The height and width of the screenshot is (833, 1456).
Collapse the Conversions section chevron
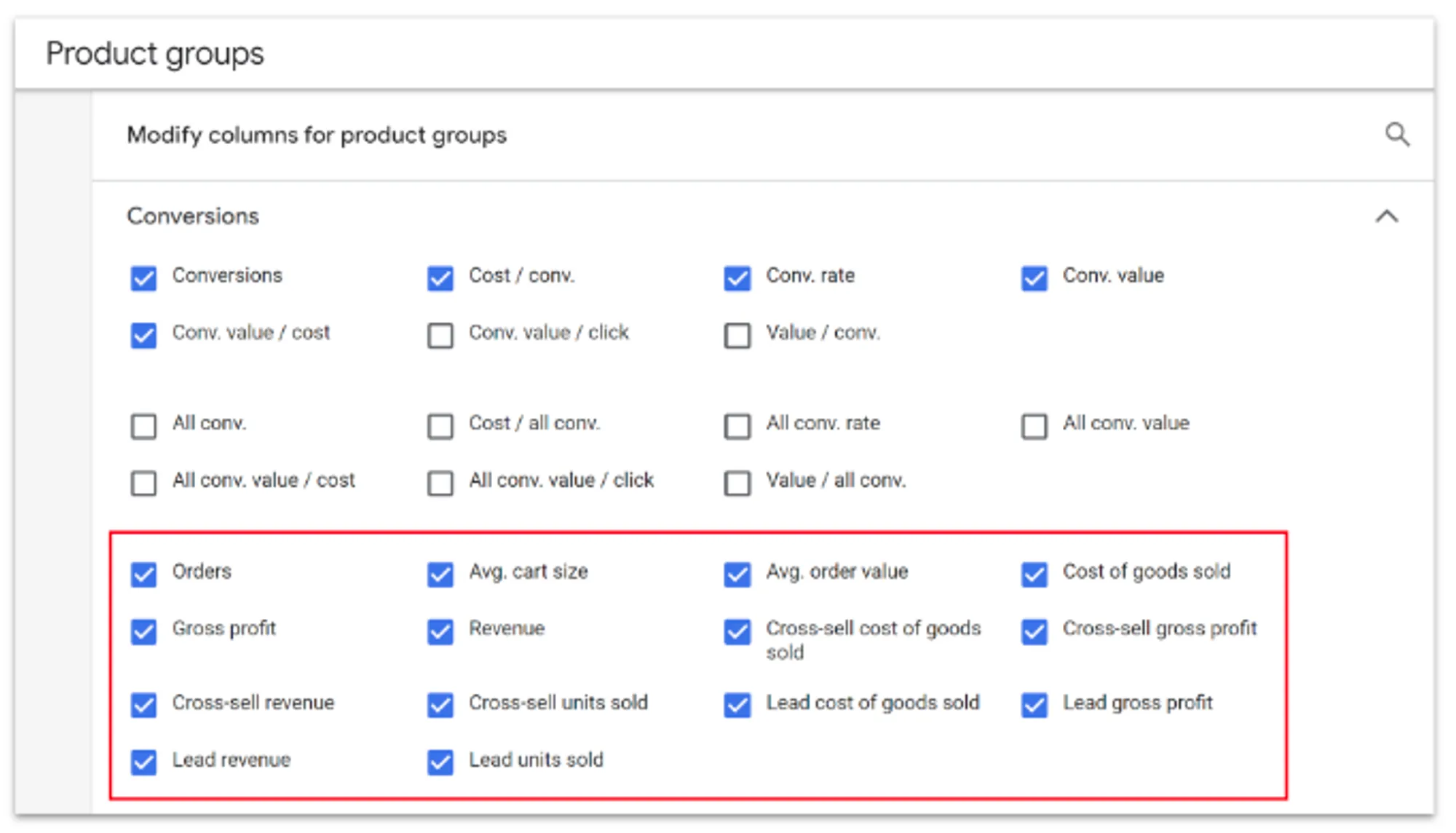point(1387,216)
